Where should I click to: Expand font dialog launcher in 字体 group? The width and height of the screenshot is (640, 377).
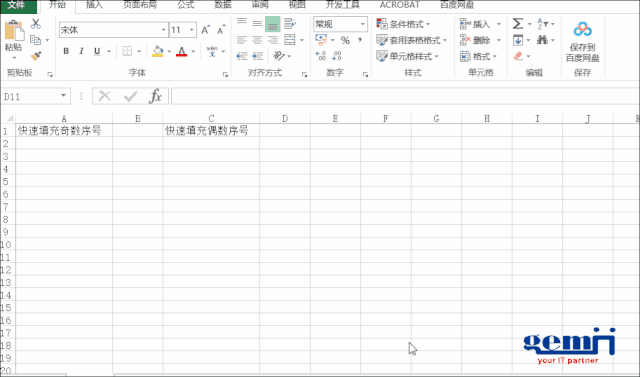[225, 75]
